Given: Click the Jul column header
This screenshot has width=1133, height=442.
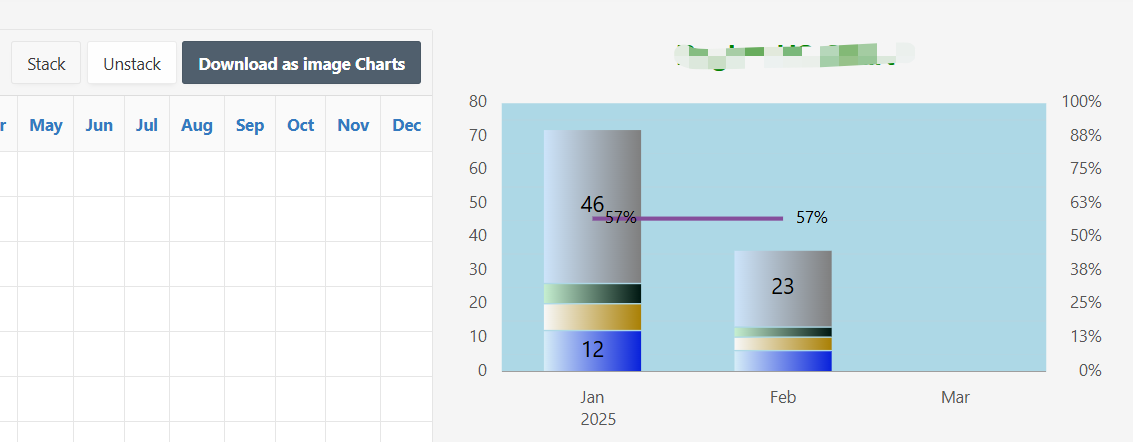Looking at the screenshot, I should (x=147, y=125).
